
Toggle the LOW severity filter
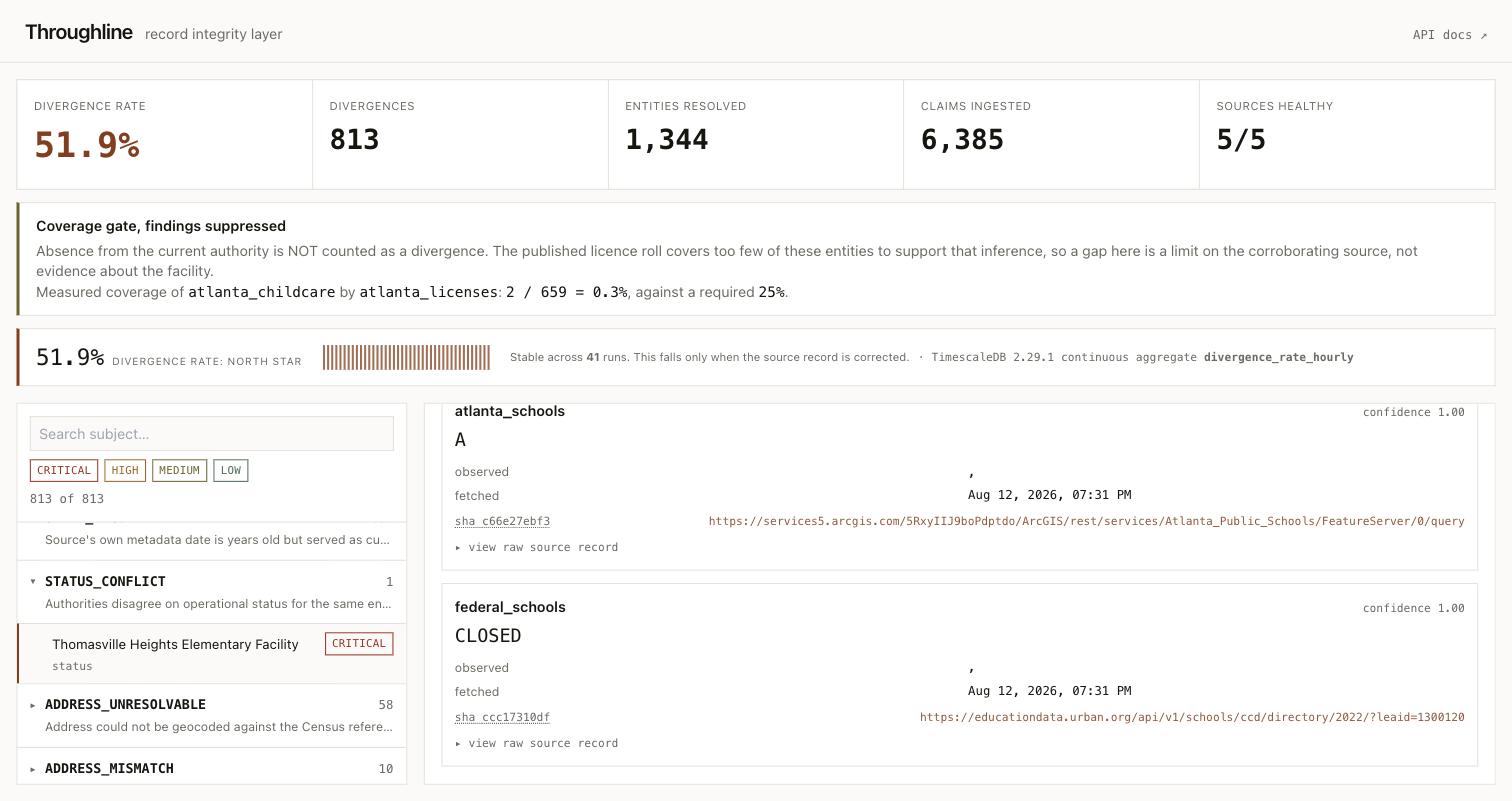(231, 470)
